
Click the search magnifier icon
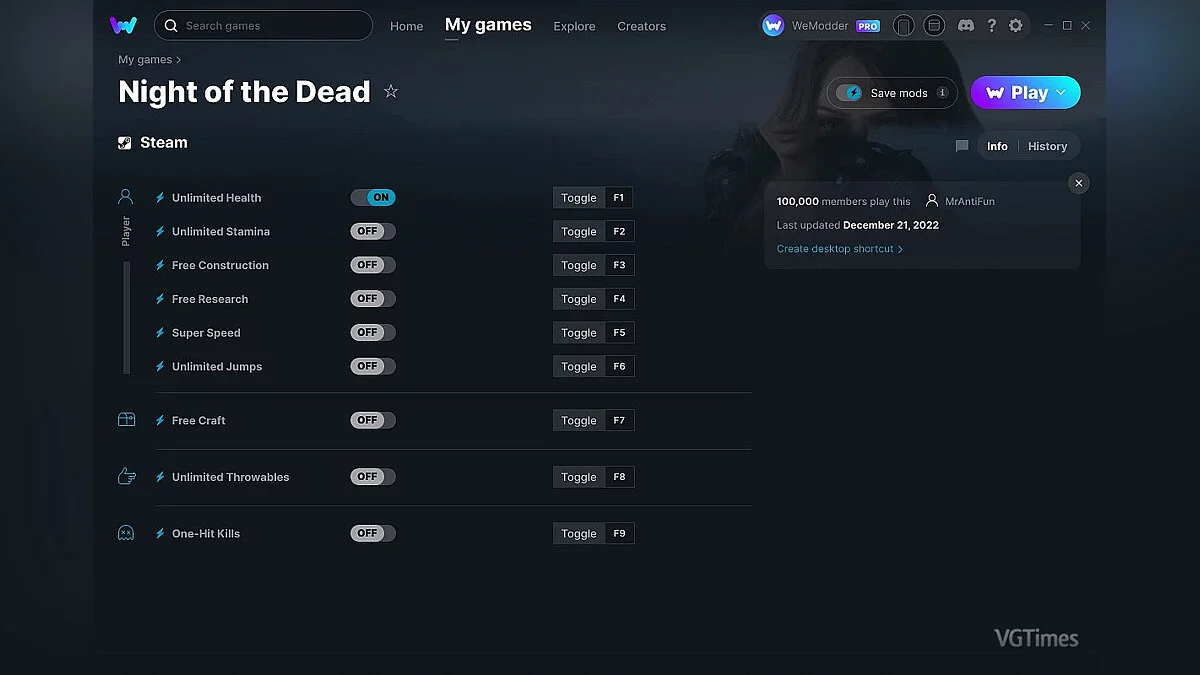click(172, 25)
